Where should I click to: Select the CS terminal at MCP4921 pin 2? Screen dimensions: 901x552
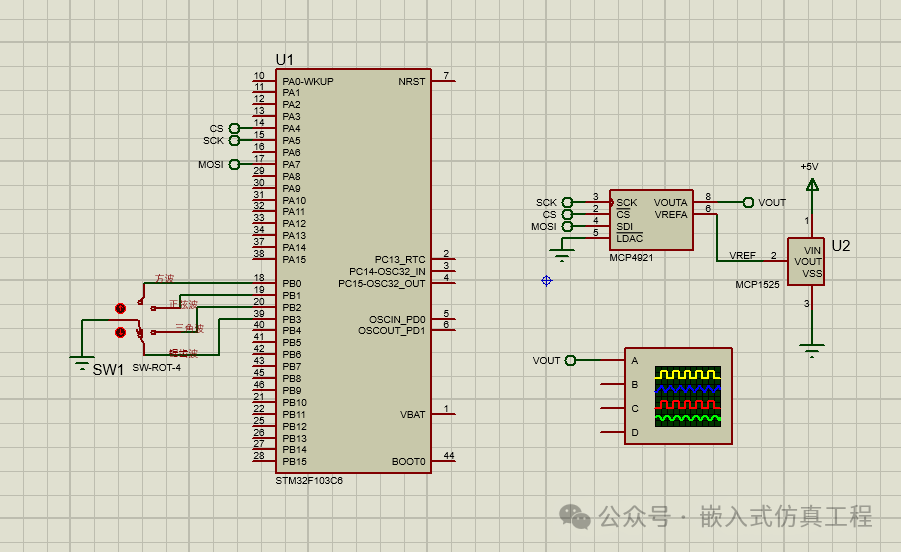pos(567,214)
